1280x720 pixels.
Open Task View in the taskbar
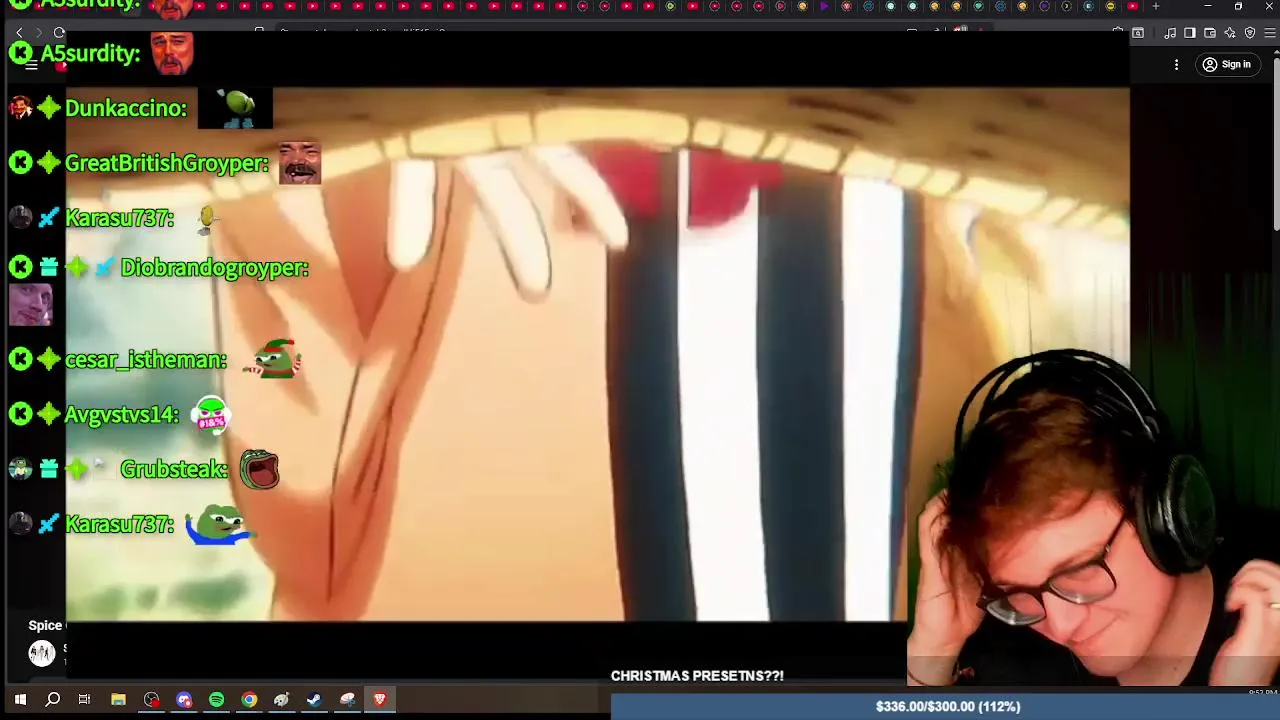pyautogui.click(x=85, y=700)
